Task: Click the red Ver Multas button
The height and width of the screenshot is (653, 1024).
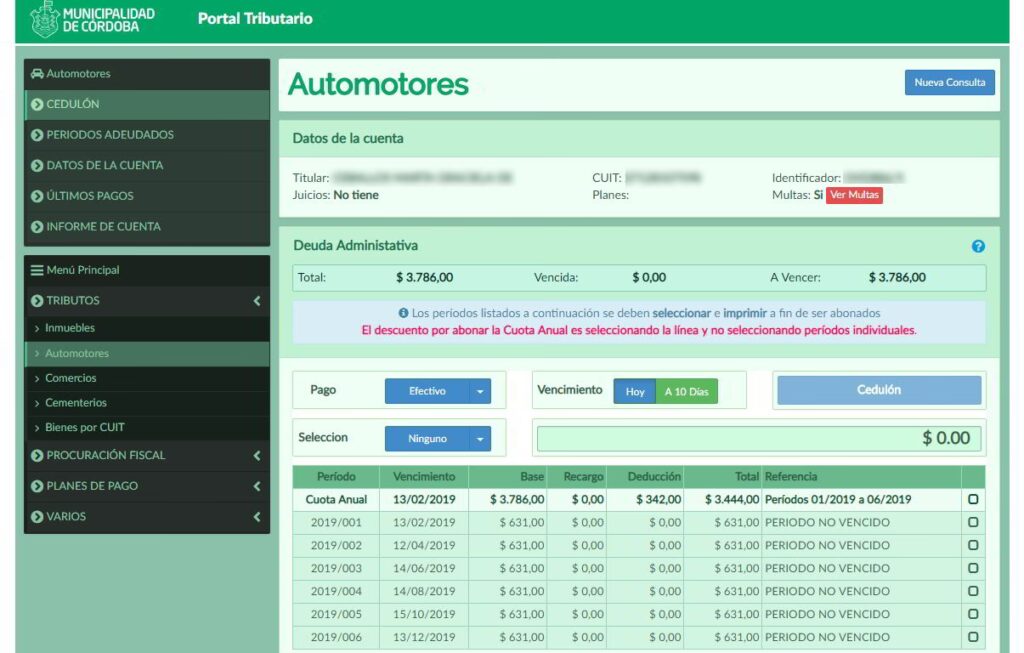Action: pos(854,195)
